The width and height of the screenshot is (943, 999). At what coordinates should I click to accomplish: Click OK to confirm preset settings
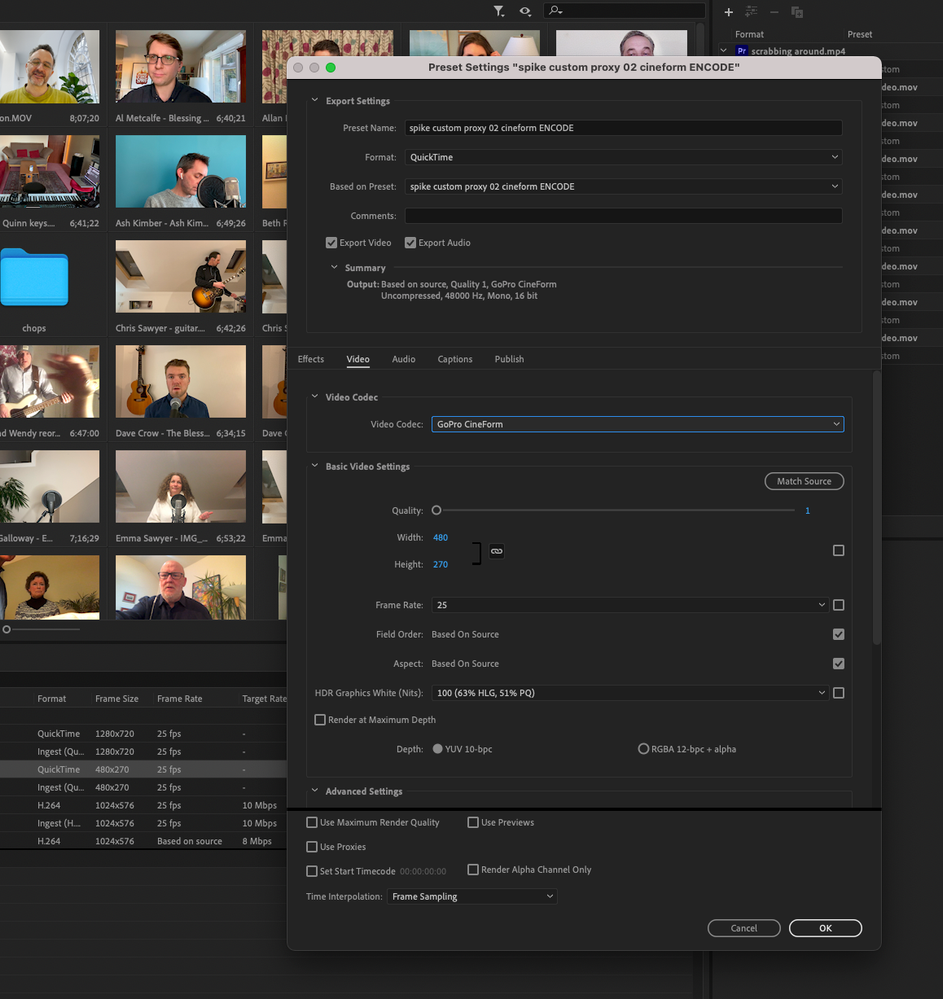coord(825,928)
